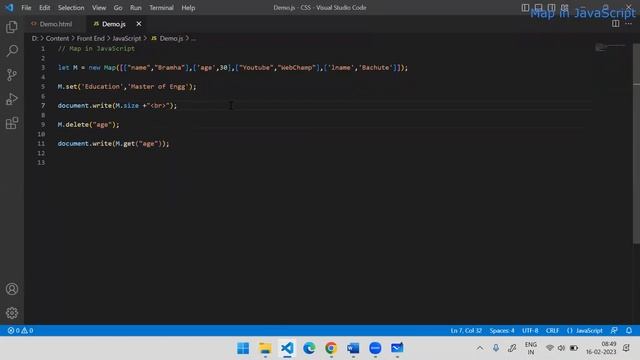Open the Run menu
640x360 pixels.
click(x=136, y=8)
